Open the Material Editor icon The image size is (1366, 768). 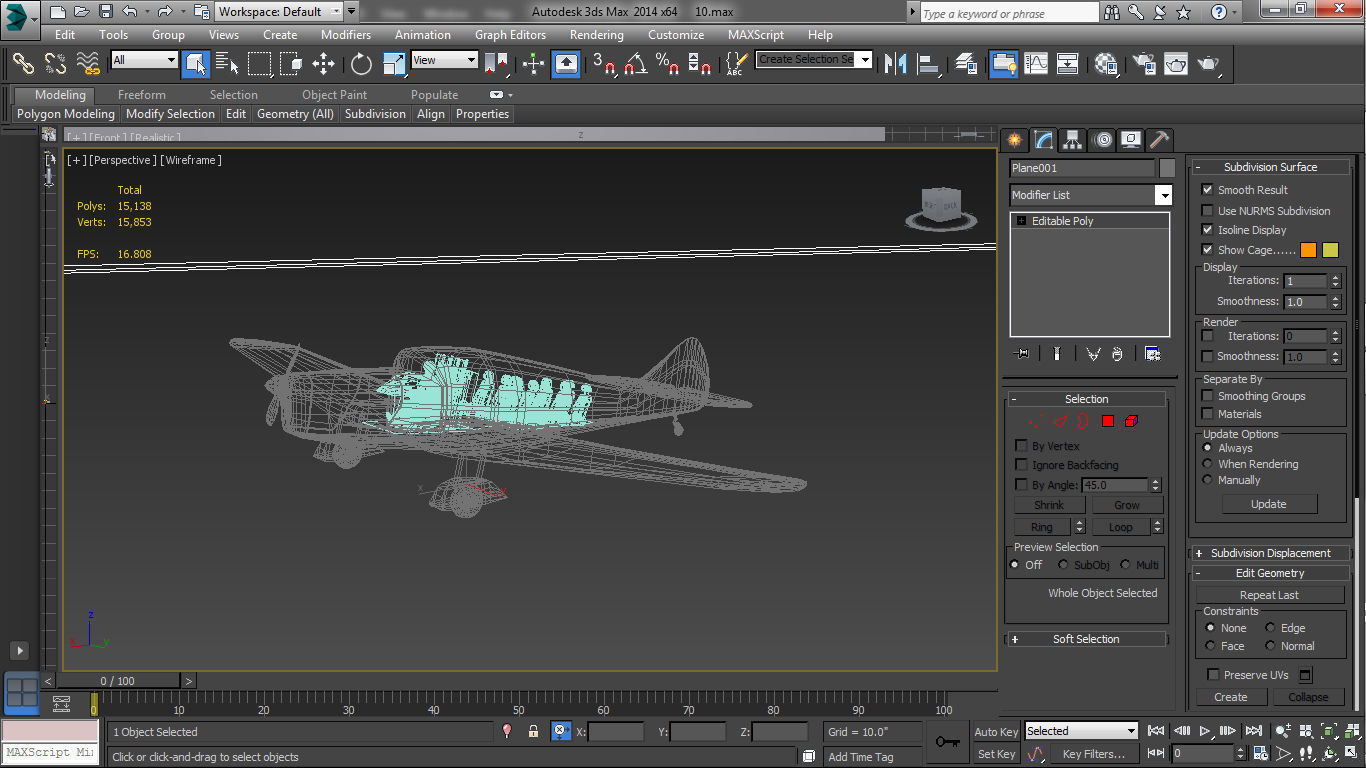coord(1105,64)
